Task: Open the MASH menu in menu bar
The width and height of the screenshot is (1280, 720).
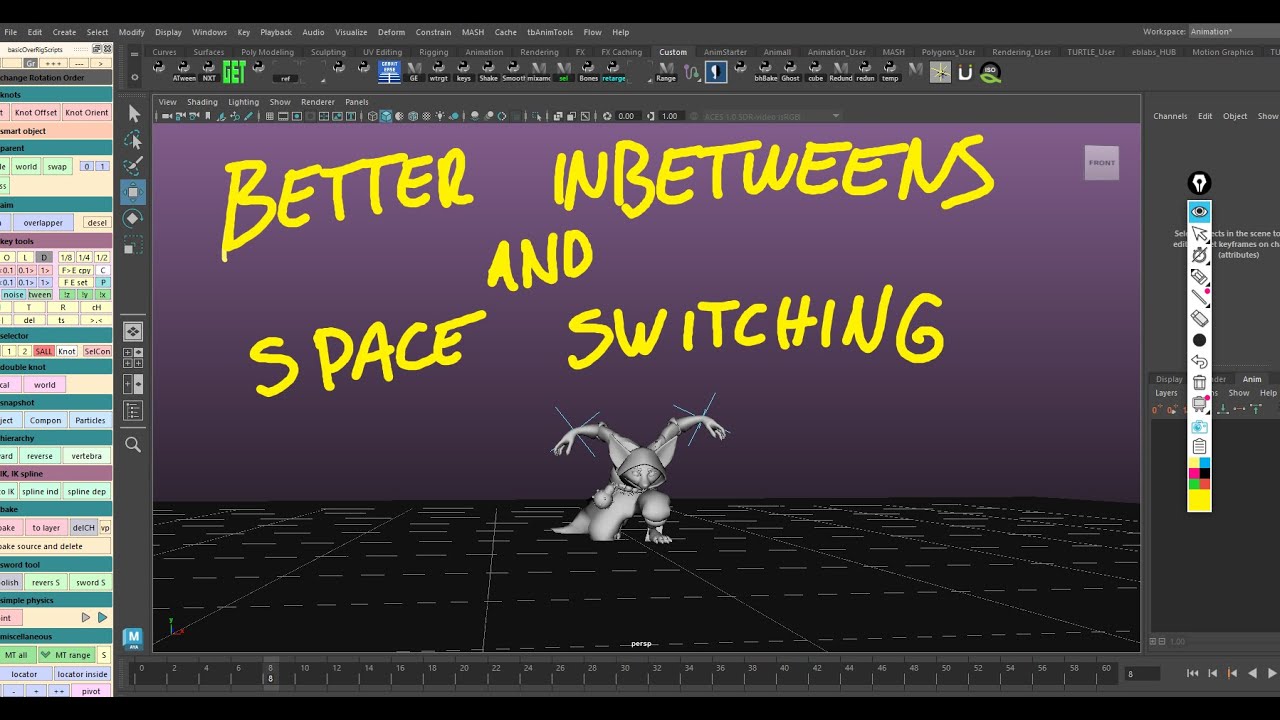Action: (x=473, y=32)
